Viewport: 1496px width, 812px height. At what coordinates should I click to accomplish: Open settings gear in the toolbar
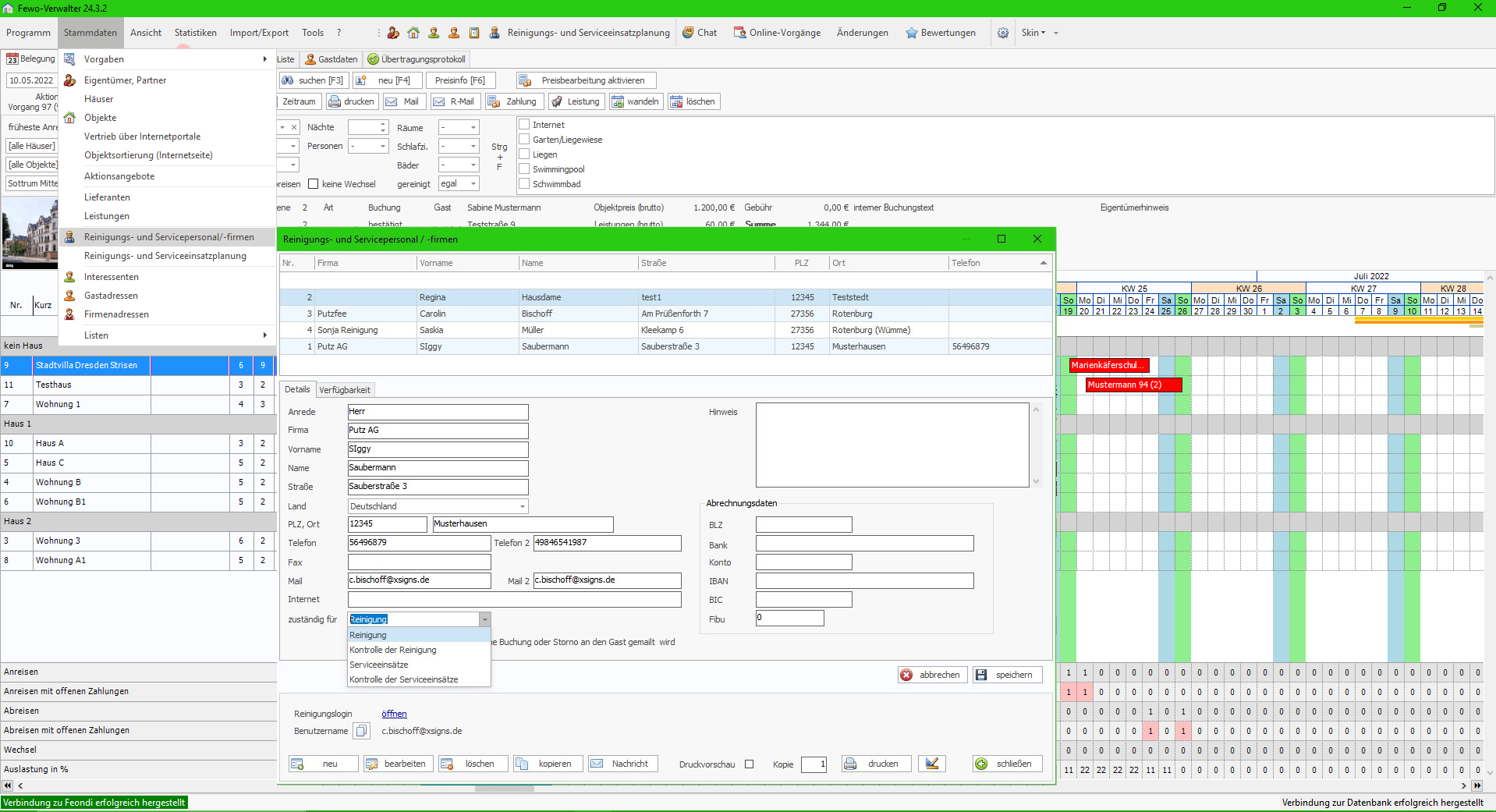point(1003,33)
